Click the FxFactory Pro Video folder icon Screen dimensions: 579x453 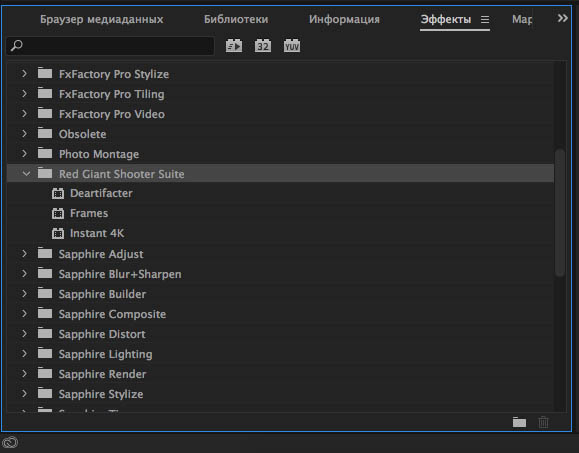coord(45,113)
